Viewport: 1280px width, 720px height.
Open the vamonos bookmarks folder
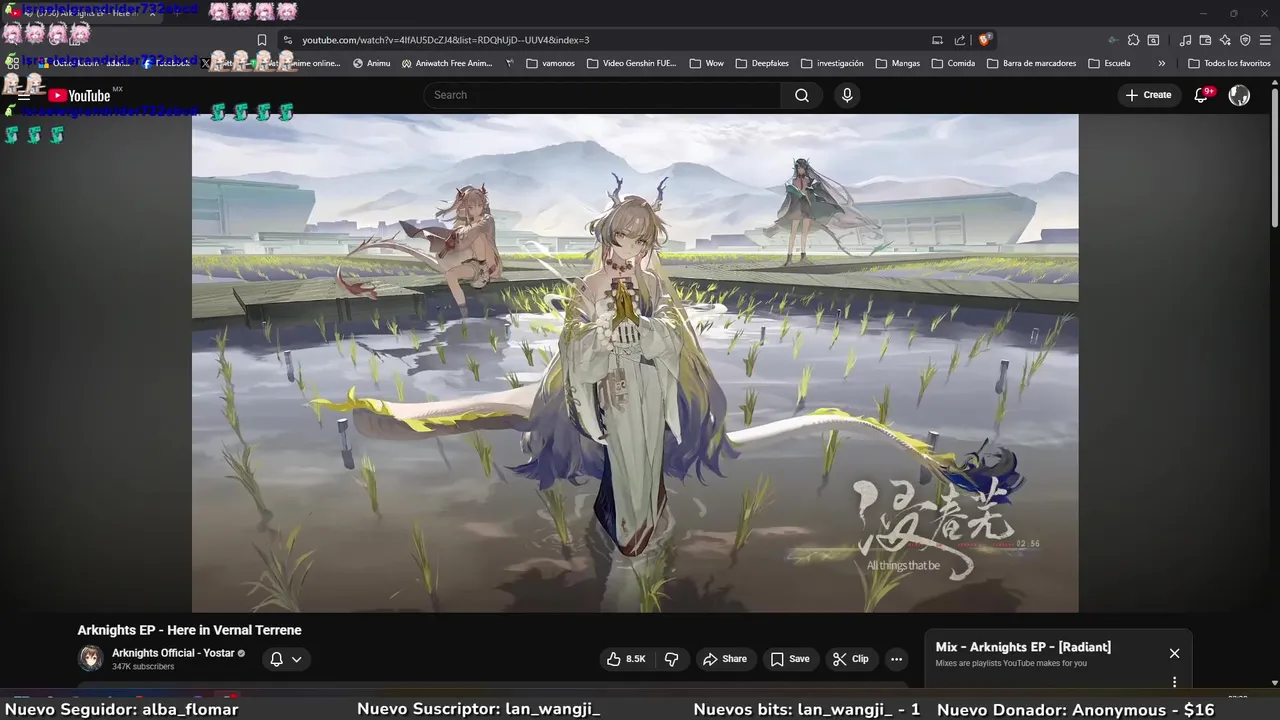[x=550, y=63]
